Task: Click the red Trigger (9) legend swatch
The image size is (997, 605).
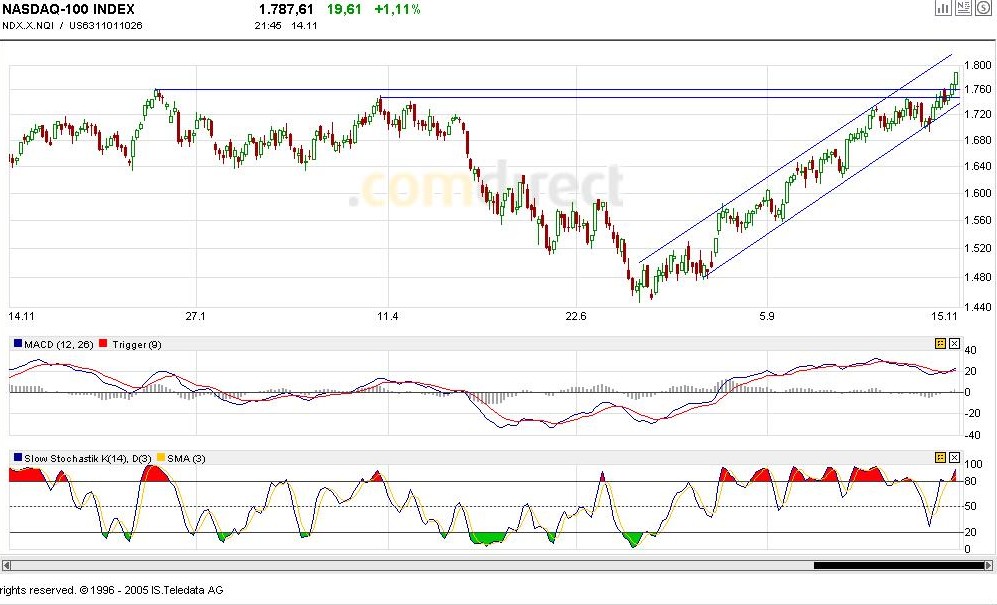Action: tap(103, 344)
